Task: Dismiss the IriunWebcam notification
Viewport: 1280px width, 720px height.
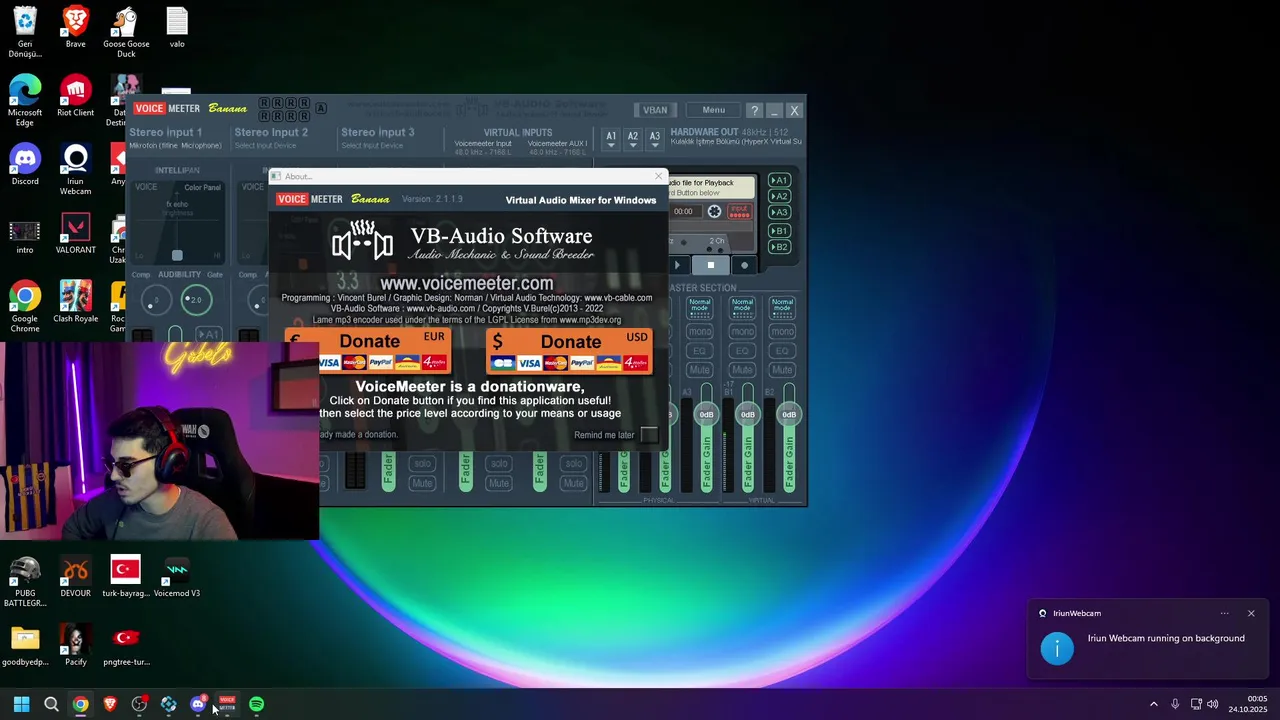Action: point(1251,613)
